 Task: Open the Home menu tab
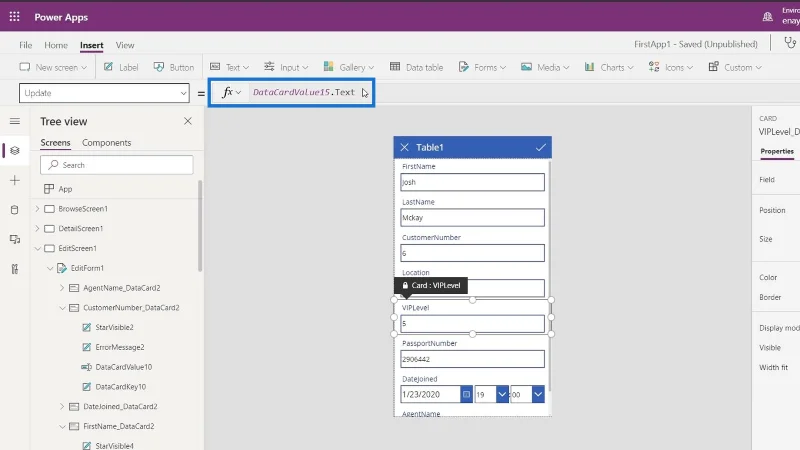click(x=56, y=45)
